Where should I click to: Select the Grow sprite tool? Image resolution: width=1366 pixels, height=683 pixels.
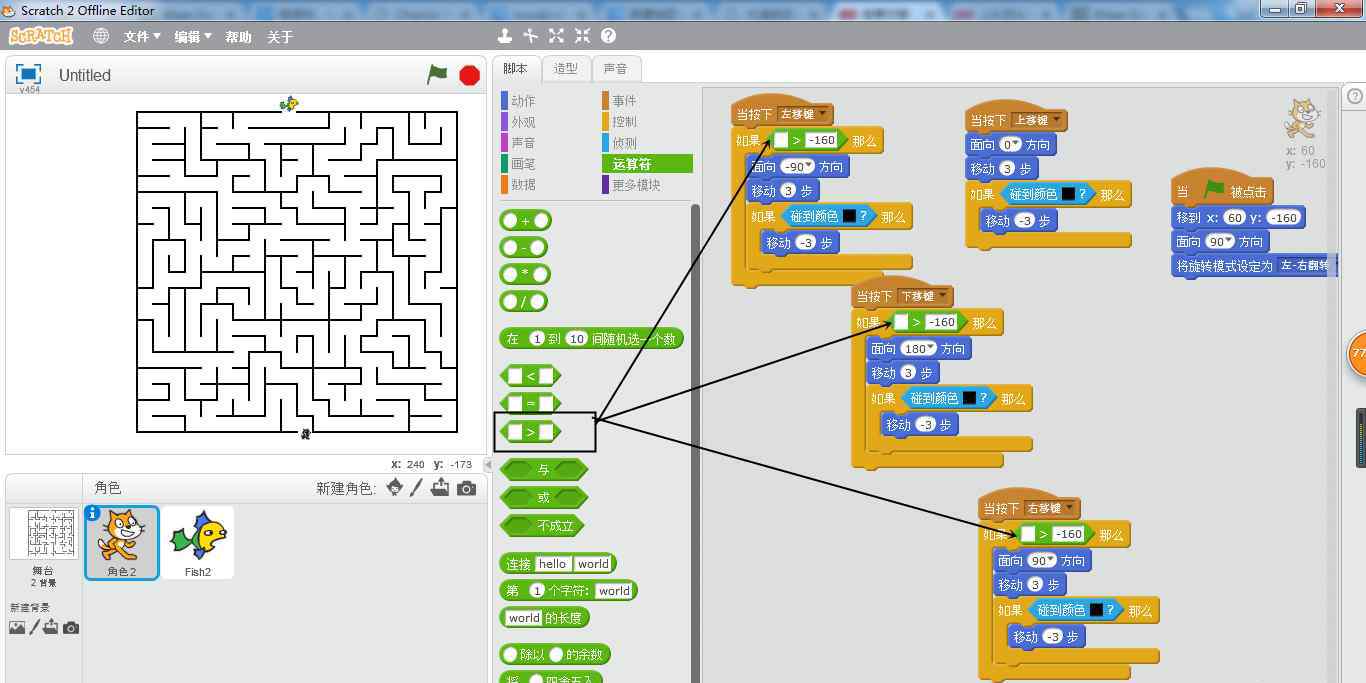click(557, 36)
